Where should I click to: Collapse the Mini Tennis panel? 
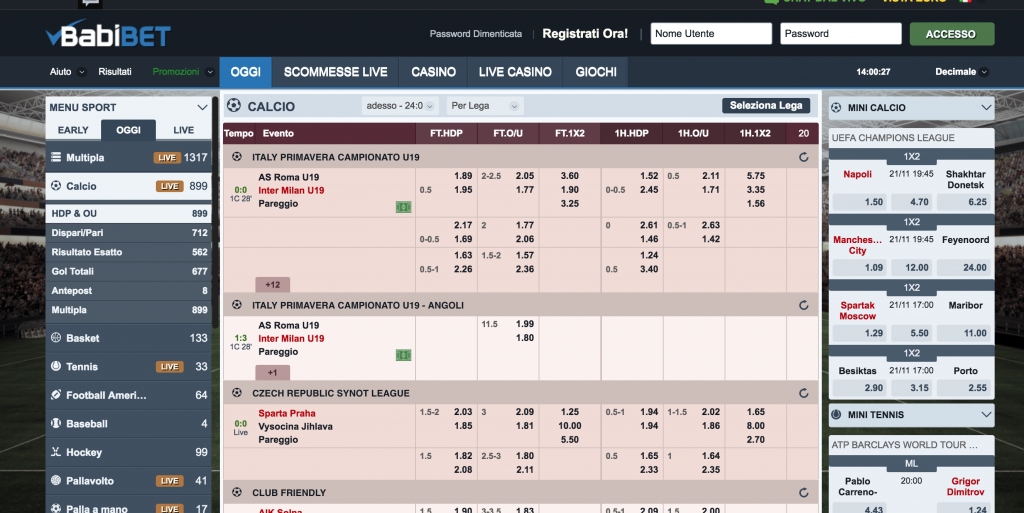pyautogui.click(x=986, y=414)
